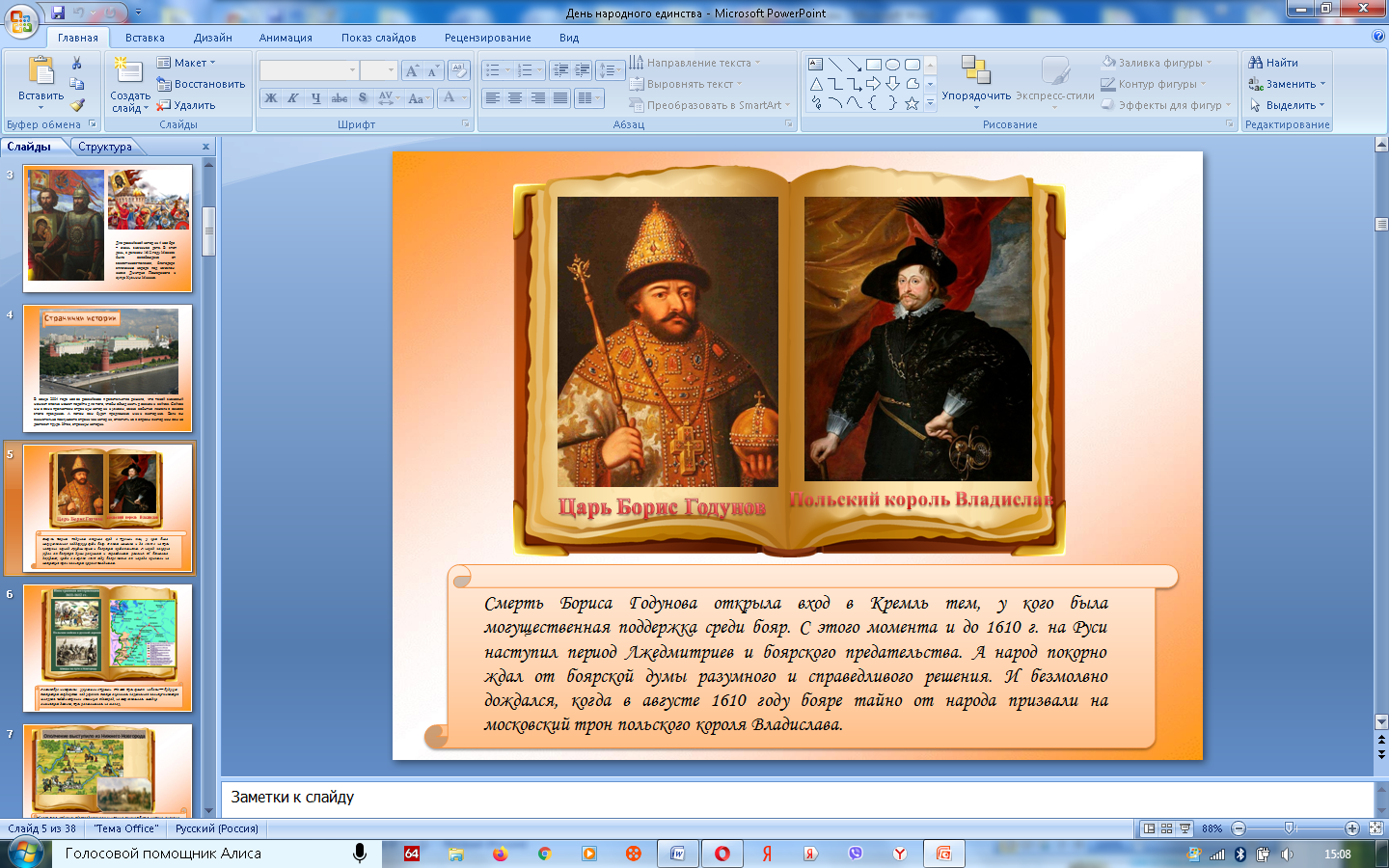
Task: Open the Вставка ribbon tab
Action: (x=145, y=38)
